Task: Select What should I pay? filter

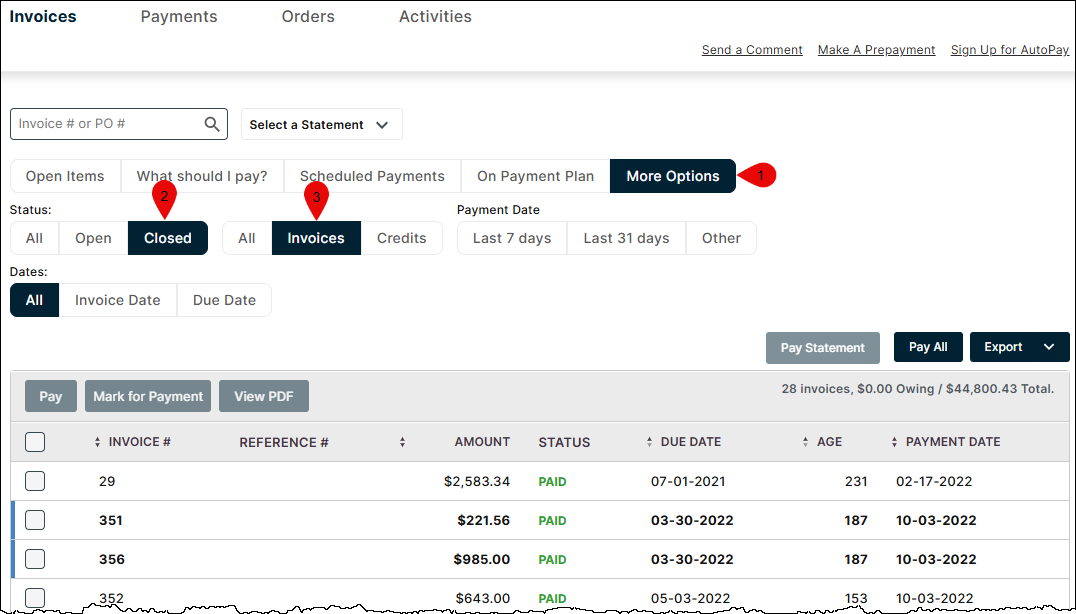Action: pyautogui.click(x=202, y=176)
